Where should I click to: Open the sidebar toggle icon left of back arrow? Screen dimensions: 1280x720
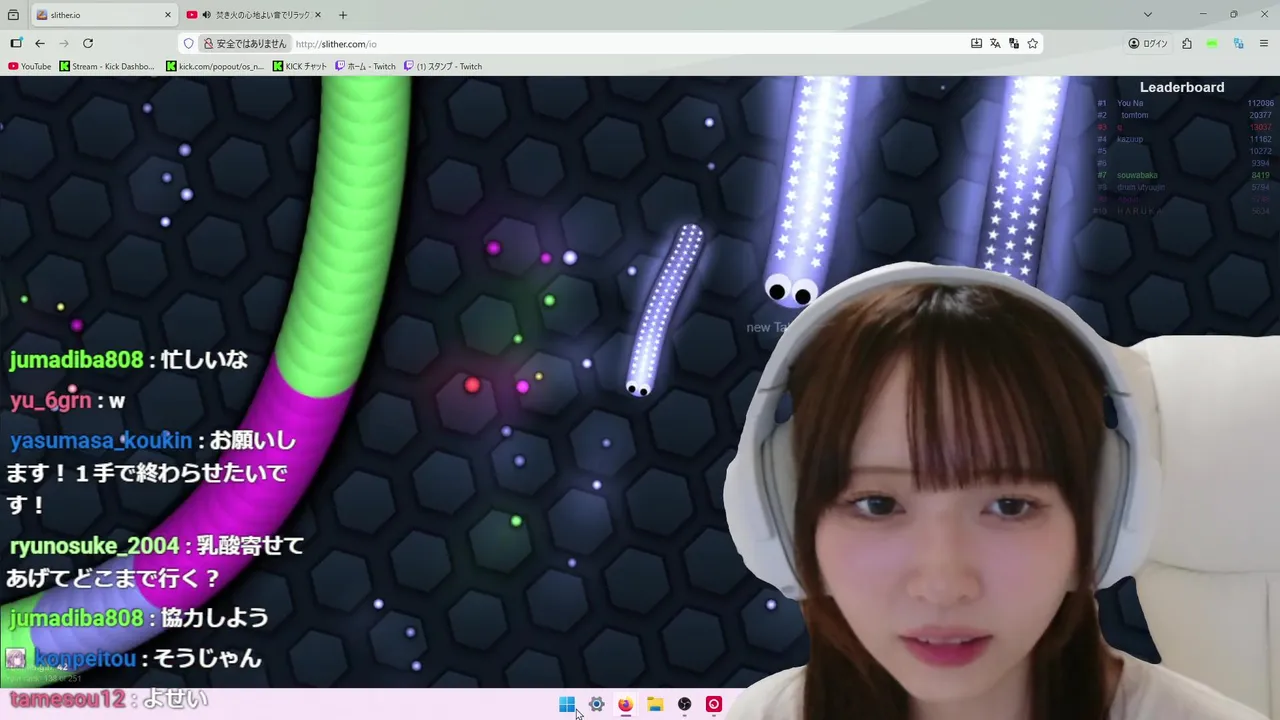pyautogui.click(x=16, y=43)
